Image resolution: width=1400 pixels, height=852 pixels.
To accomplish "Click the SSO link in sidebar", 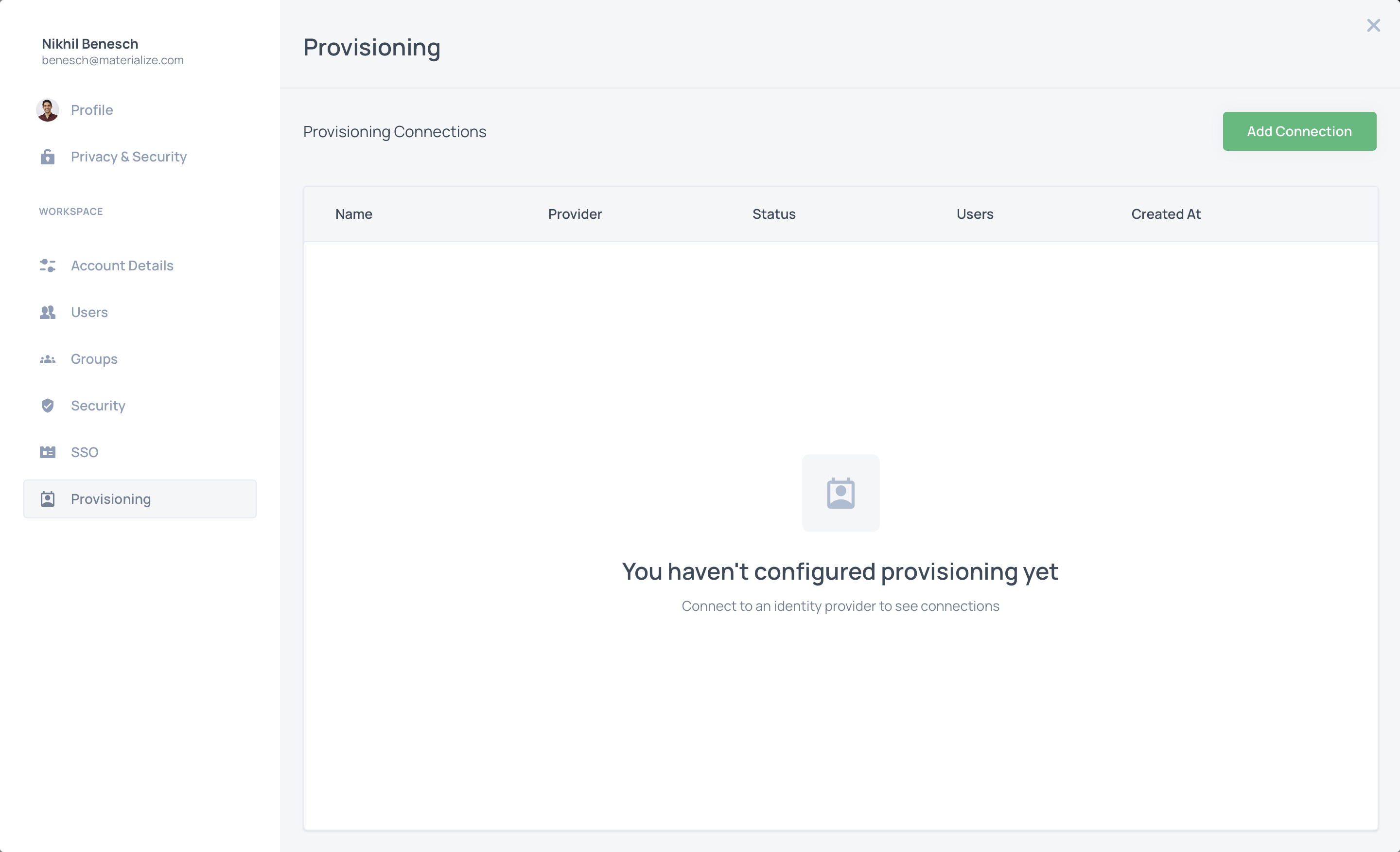I will (84, 451).
